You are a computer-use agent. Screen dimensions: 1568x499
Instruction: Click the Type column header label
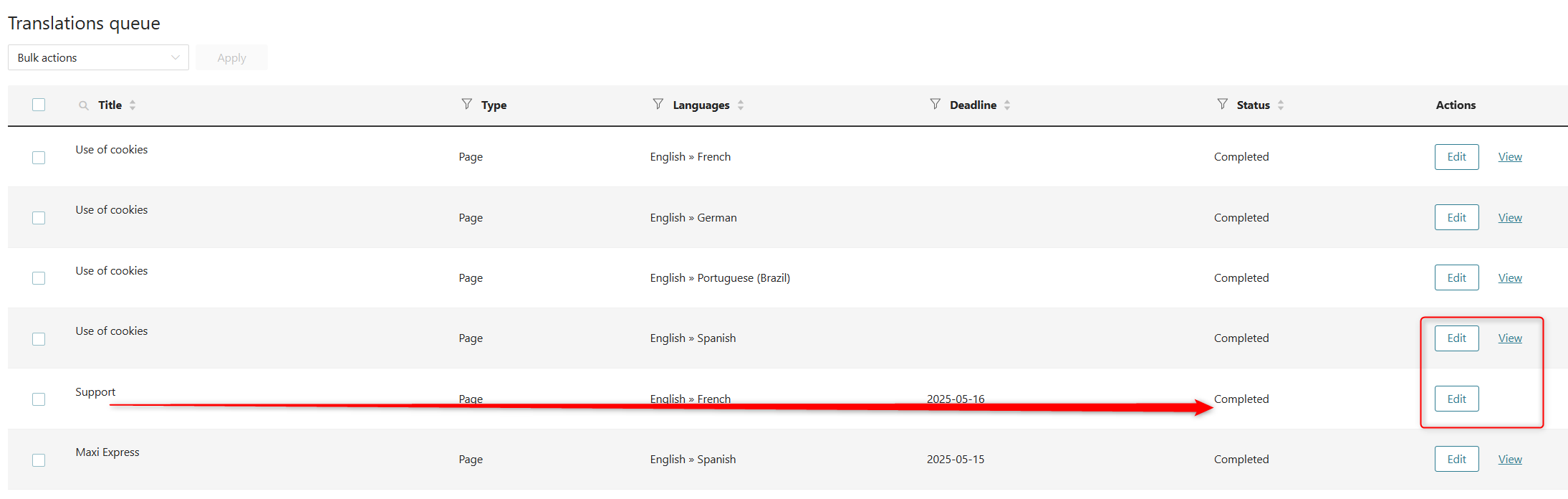(494, 105)
